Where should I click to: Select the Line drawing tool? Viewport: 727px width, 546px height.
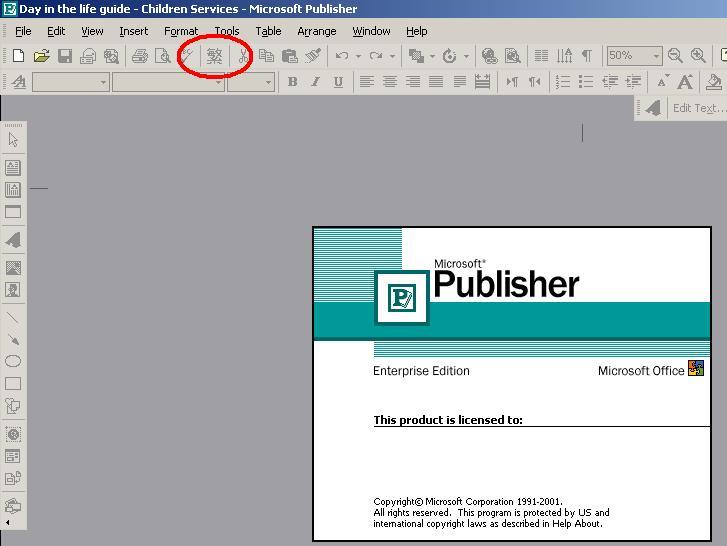[x=13, y=317]
